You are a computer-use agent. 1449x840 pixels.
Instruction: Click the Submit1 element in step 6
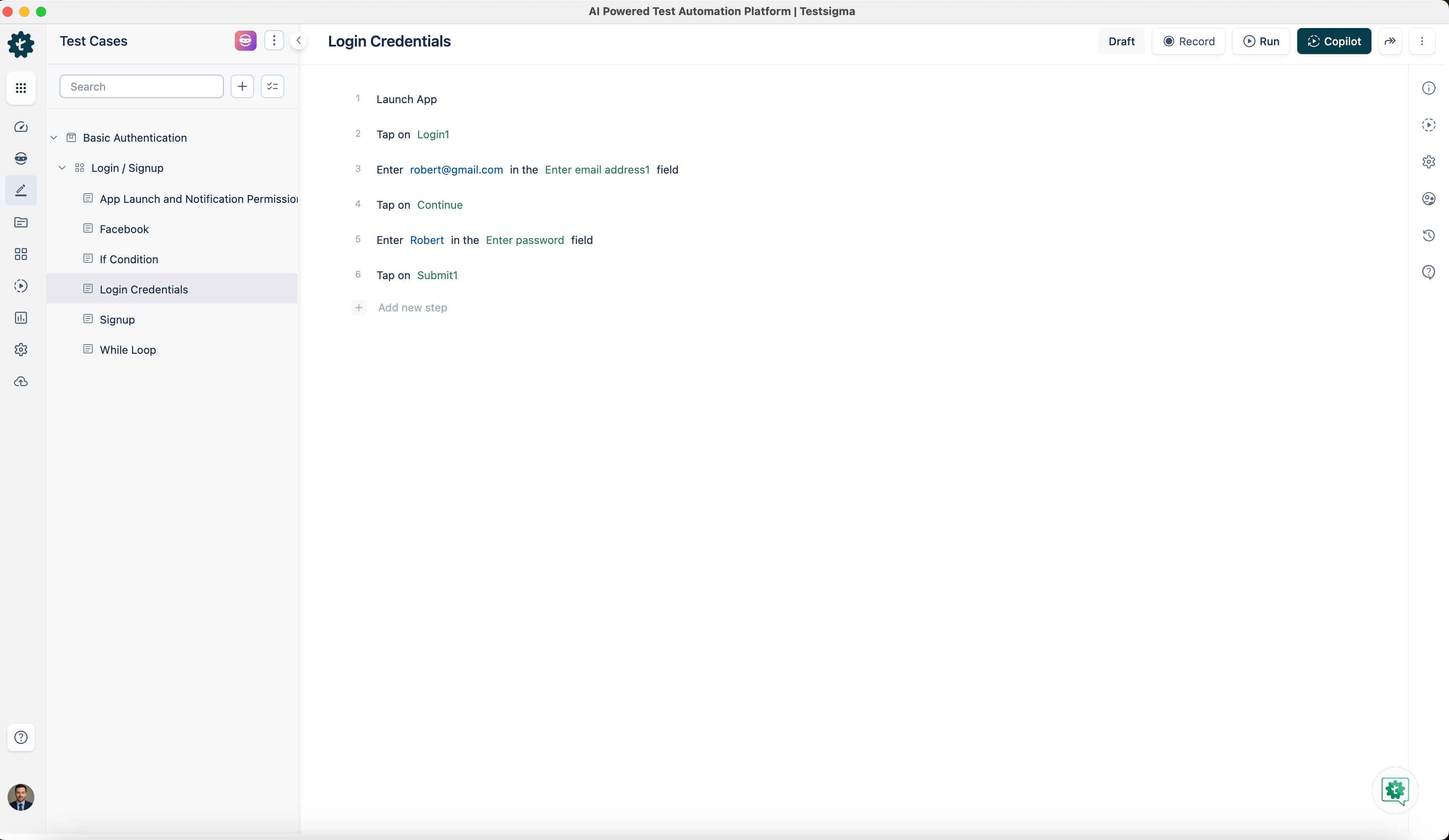(x=437, y=275)
